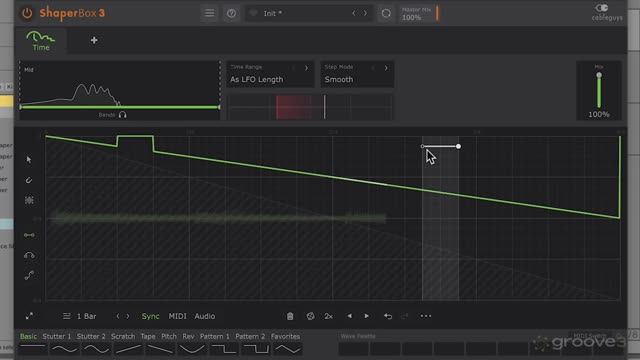Clear wave with trash icon
The image size is (640, 360).
point(290,316)
